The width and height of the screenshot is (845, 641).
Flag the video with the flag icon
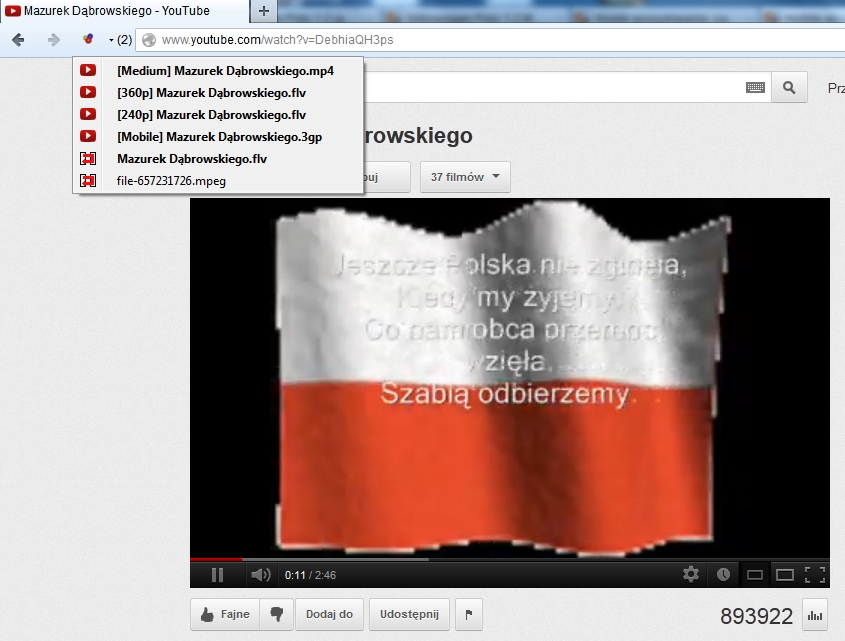pos(468,615)
